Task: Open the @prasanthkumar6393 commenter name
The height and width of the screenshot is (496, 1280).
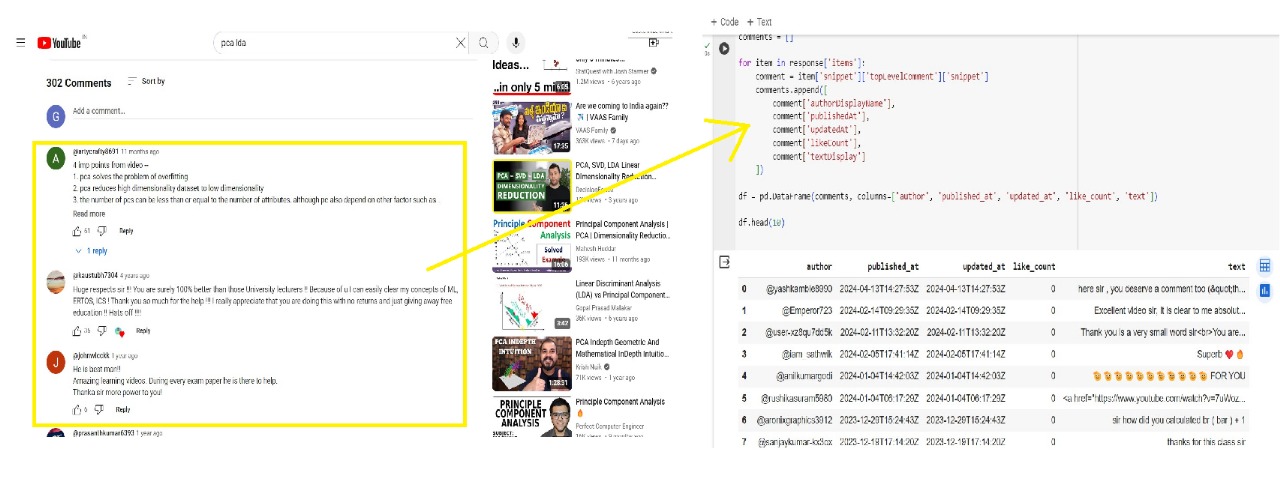Action: (x=102, y=433)
